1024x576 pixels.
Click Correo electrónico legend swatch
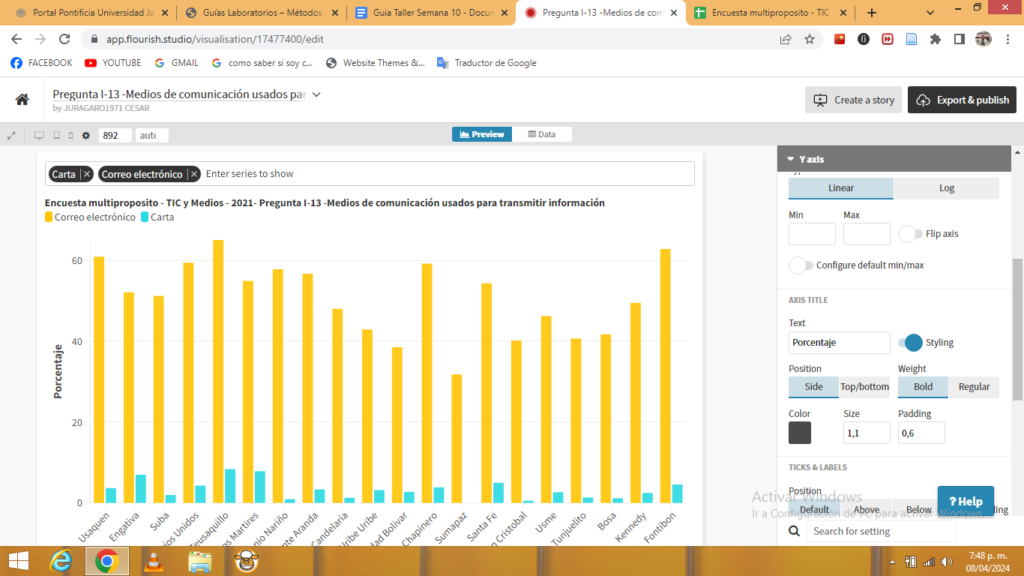point(48,217)
